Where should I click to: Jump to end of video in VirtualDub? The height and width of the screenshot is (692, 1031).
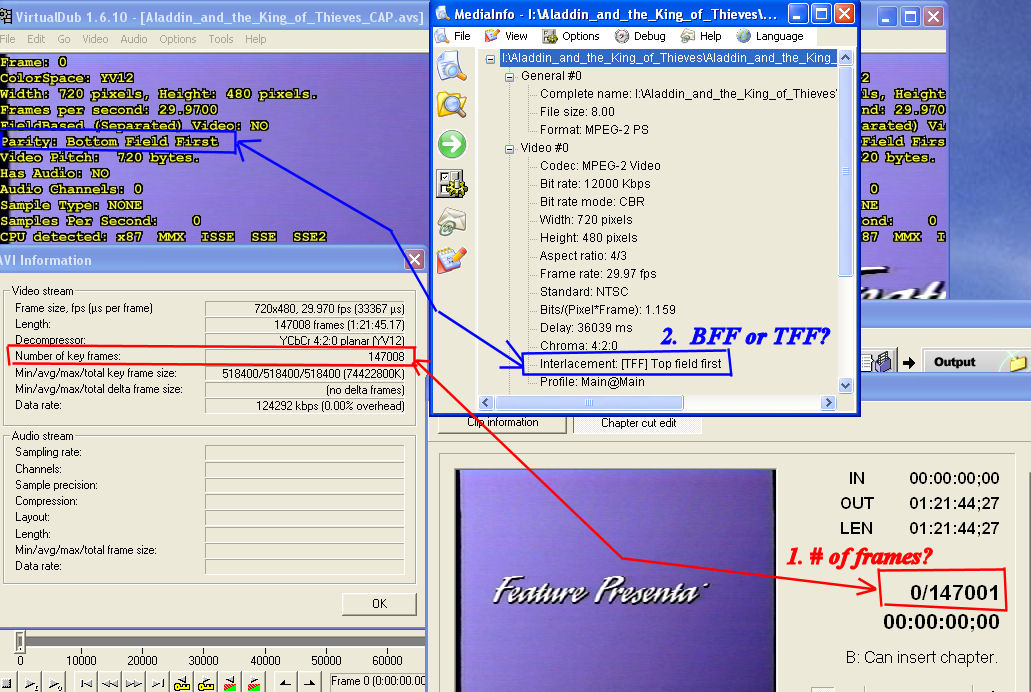(x=158, y=684)
